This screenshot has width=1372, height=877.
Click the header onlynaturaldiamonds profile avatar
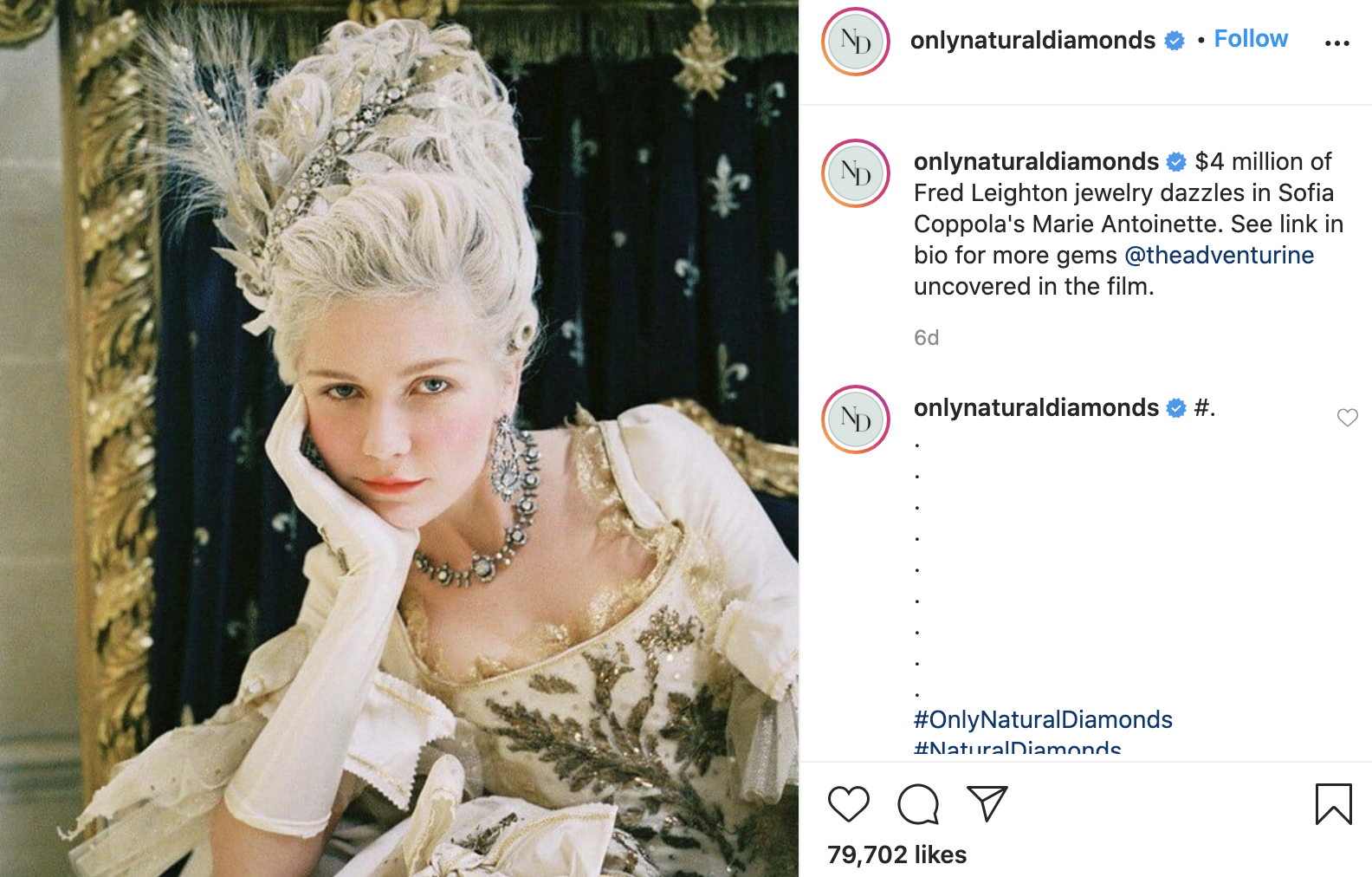856,42
